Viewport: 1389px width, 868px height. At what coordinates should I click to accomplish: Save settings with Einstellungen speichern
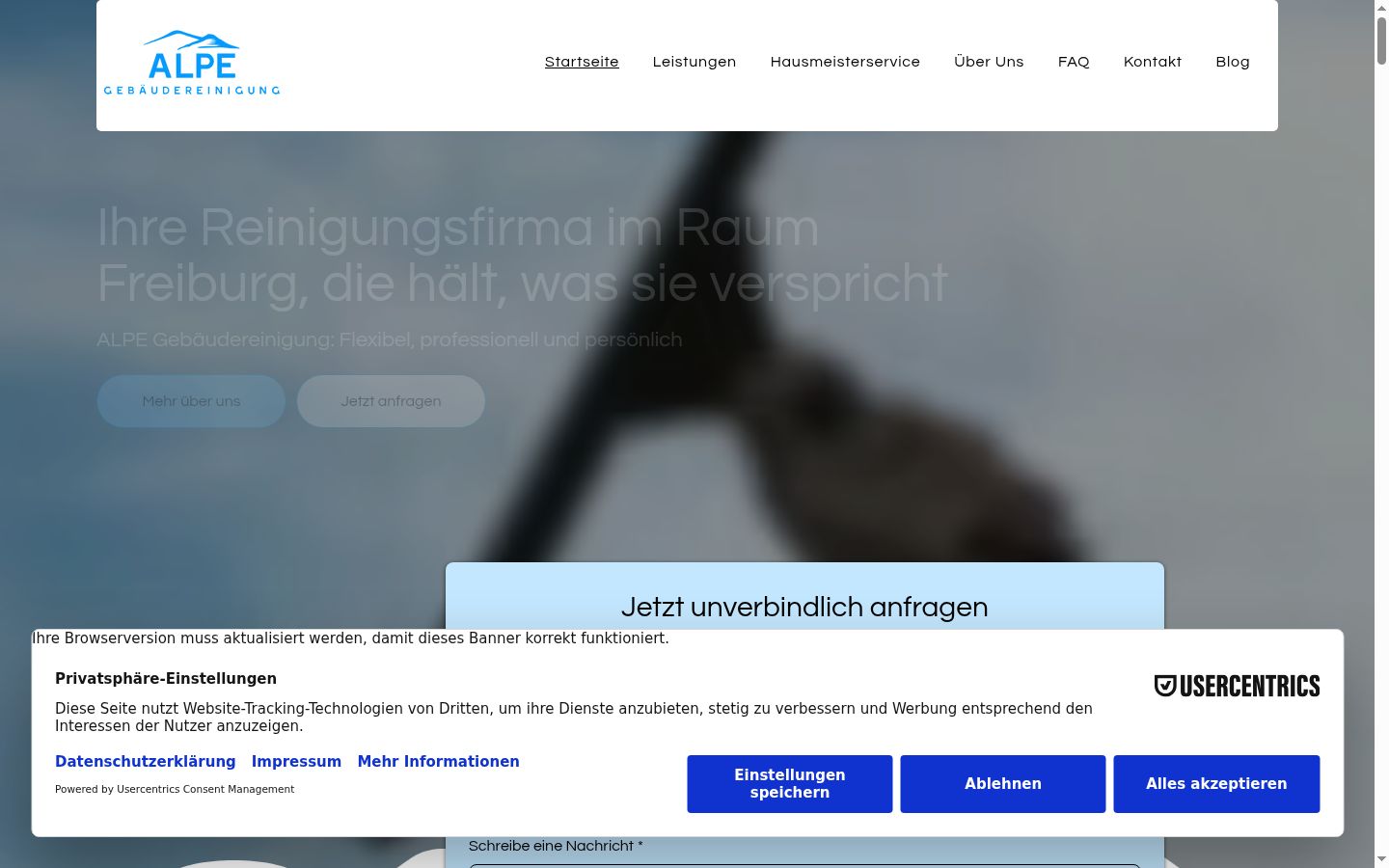(790, 784)
